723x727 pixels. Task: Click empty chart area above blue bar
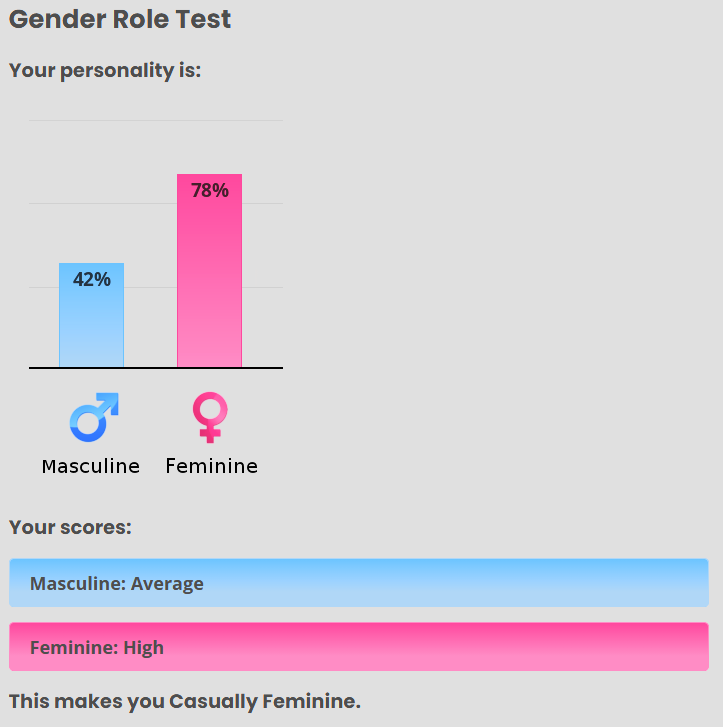point(91,190)
